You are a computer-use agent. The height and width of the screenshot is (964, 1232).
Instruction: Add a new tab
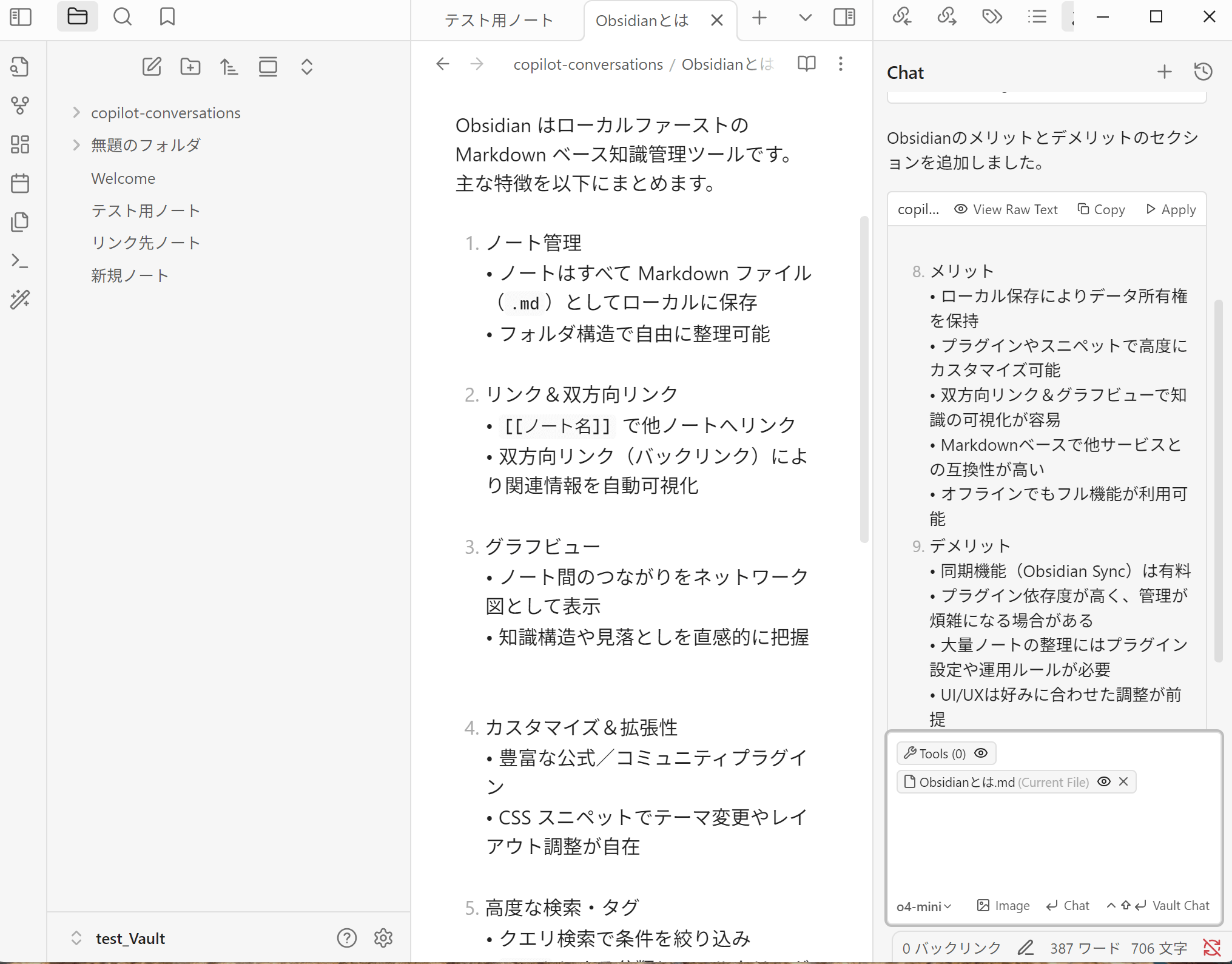click(x=759, y=18)
